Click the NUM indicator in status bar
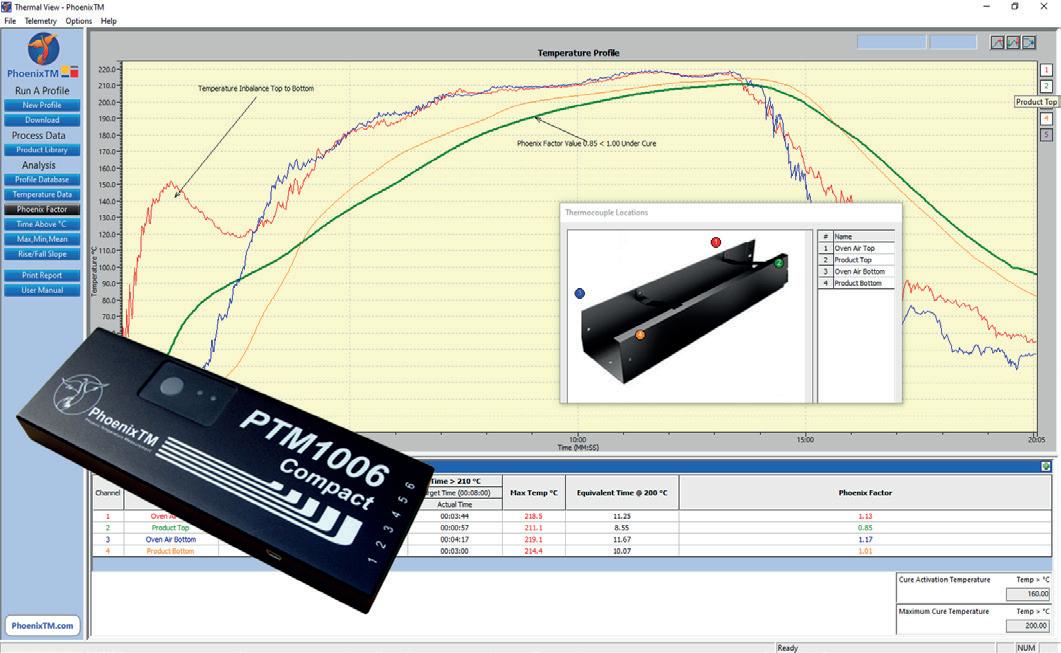Screen dimensions: 1061x653 coord(1026,648)
